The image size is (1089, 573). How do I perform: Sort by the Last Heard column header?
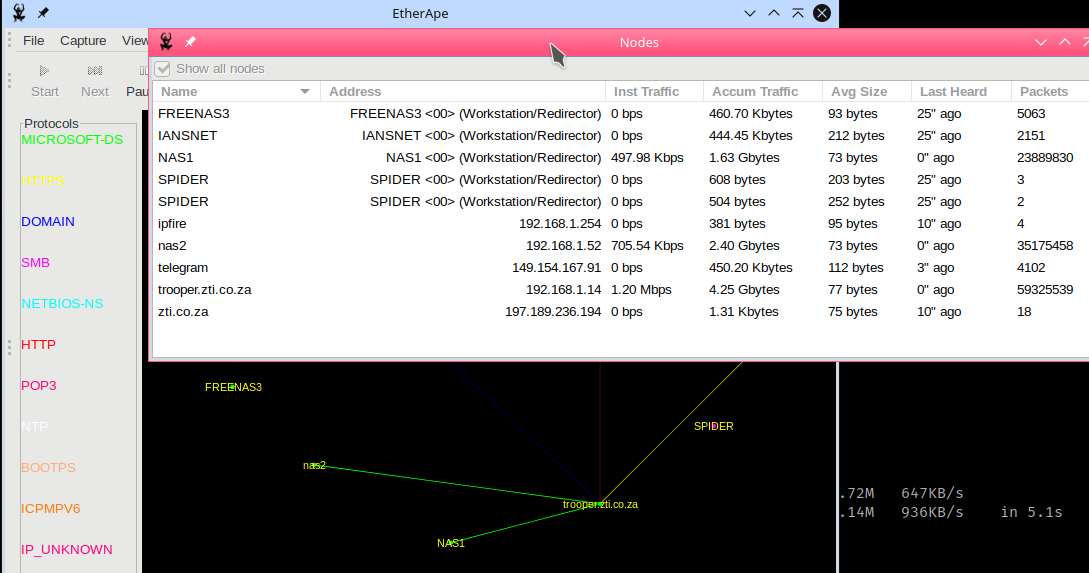(953, 92)
